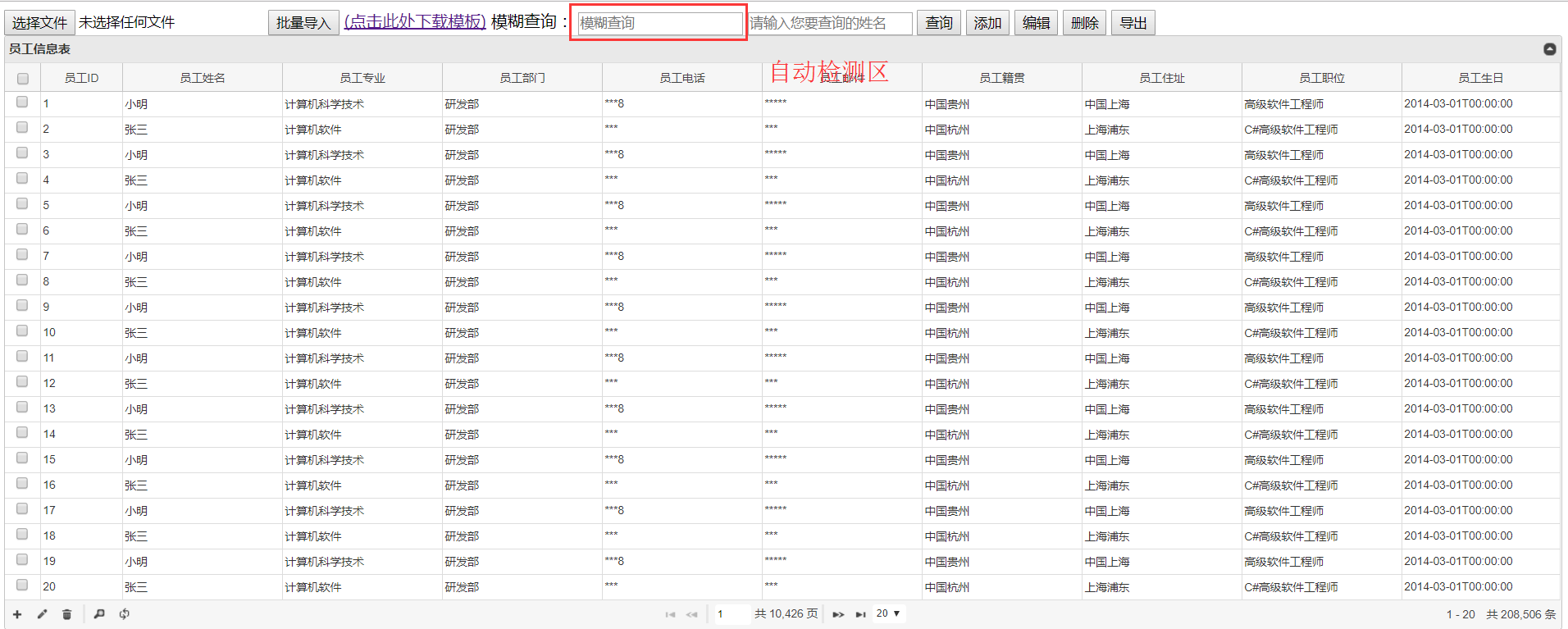1568x629 pixels.
Task: Click the 选择文件 choose file button
Action: [x=39, y=23]
